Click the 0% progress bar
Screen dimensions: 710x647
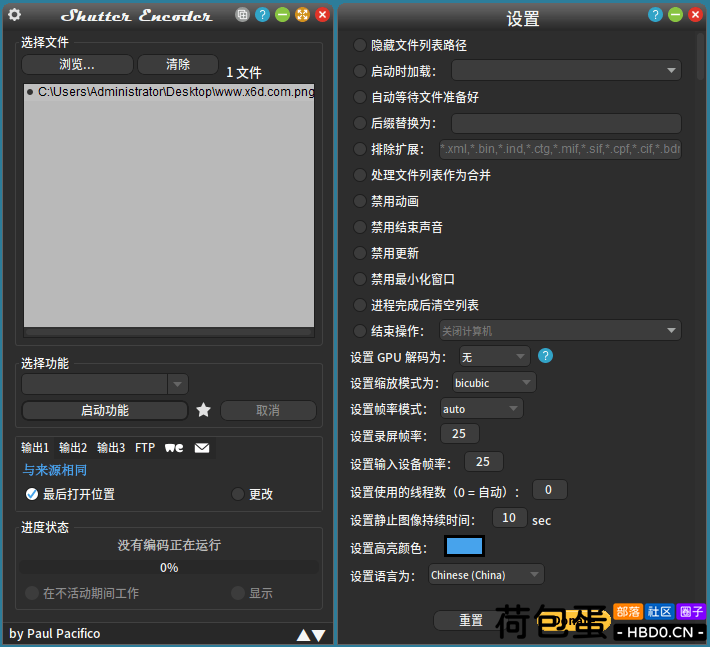click(169, 567)
